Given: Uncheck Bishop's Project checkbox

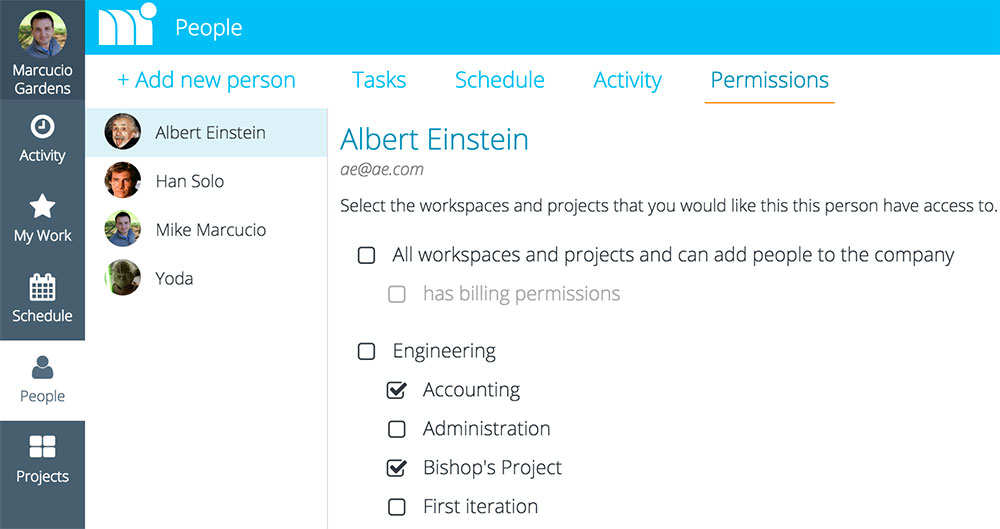Looking at the screenshot, I should click(x=397, y=468).
